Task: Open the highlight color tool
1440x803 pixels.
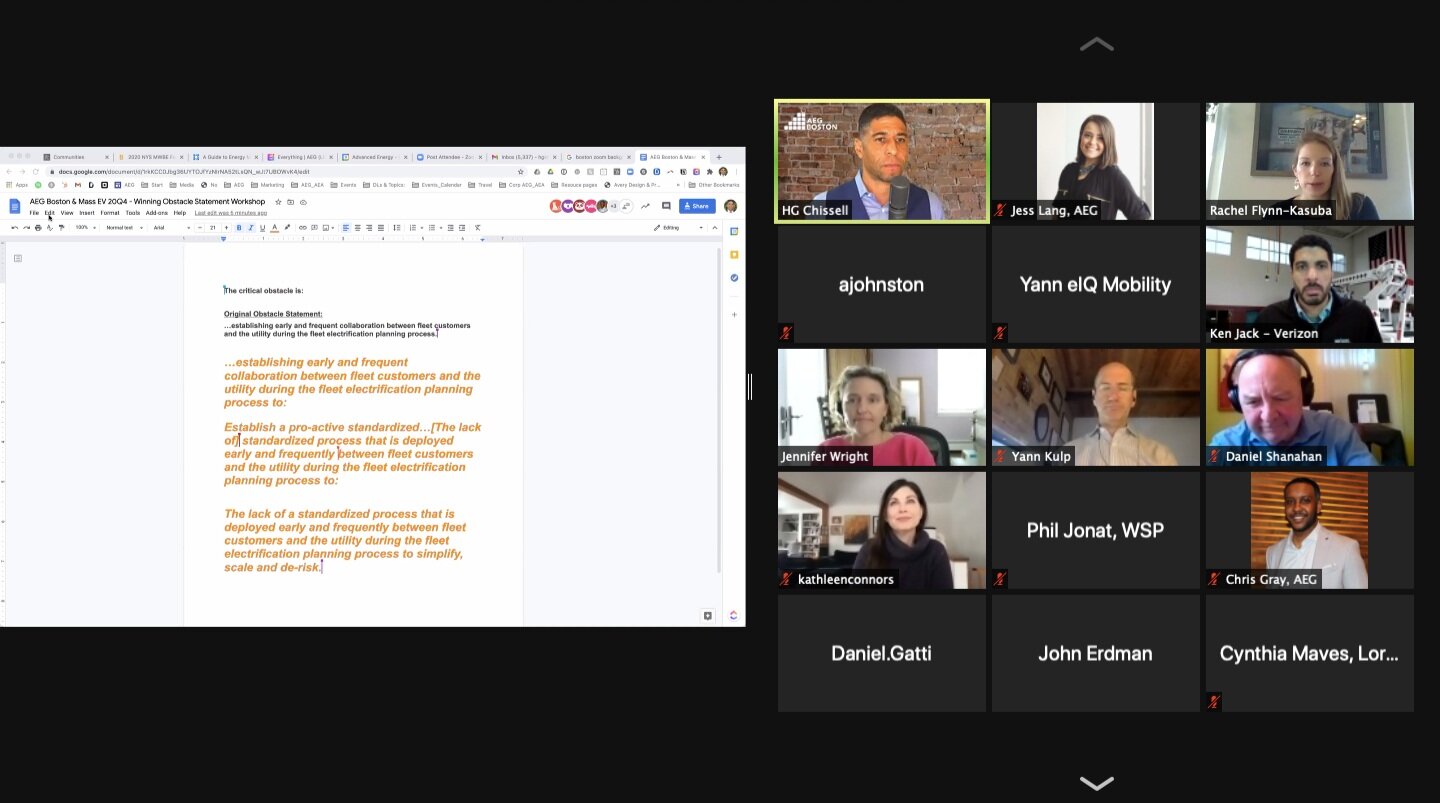Action: coord(287,228)
